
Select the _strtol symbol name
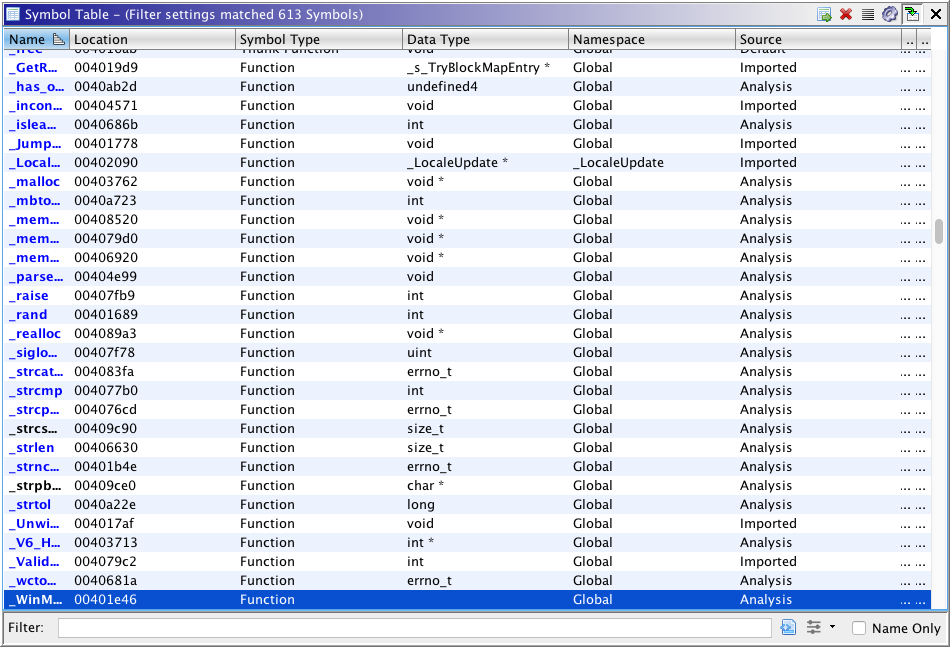(x=30, y=505)
